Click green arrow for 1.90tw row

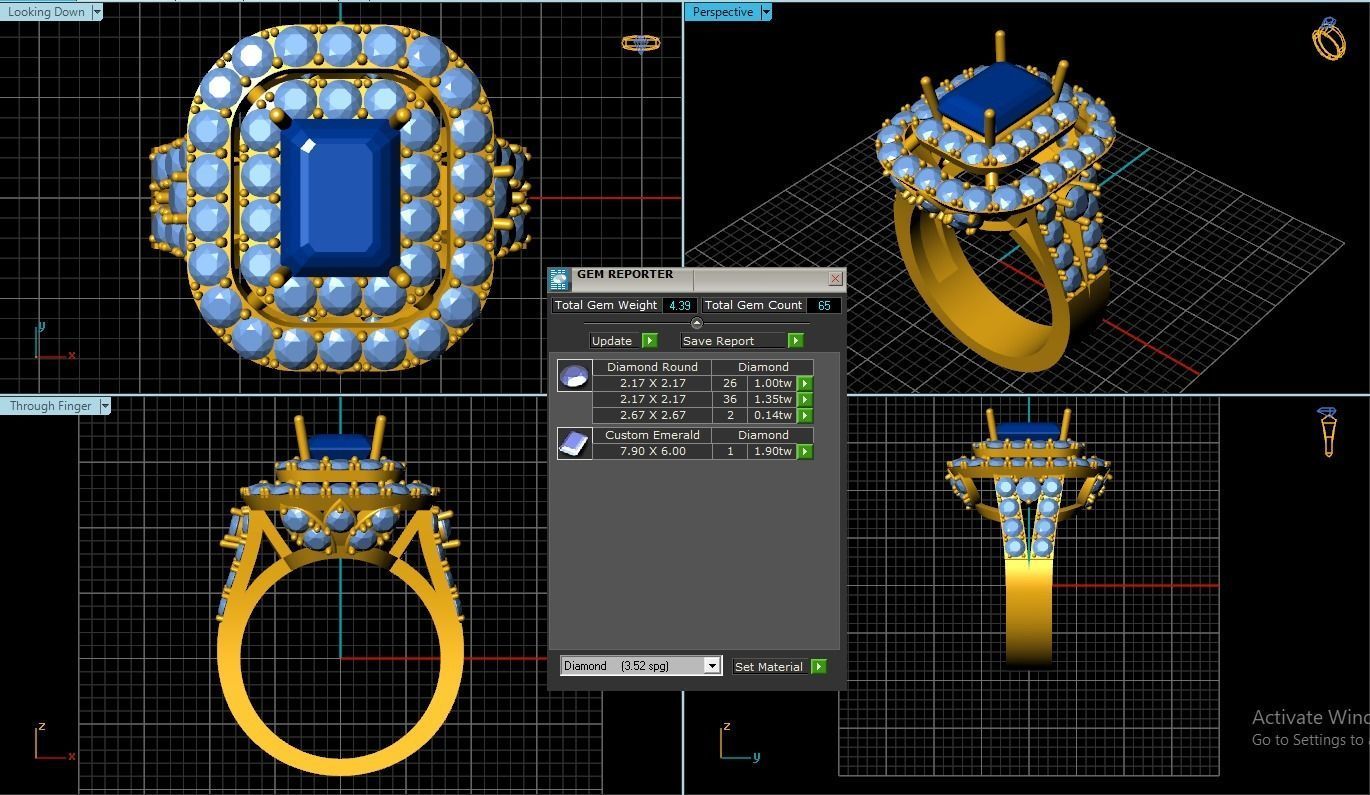click(804, 451)
